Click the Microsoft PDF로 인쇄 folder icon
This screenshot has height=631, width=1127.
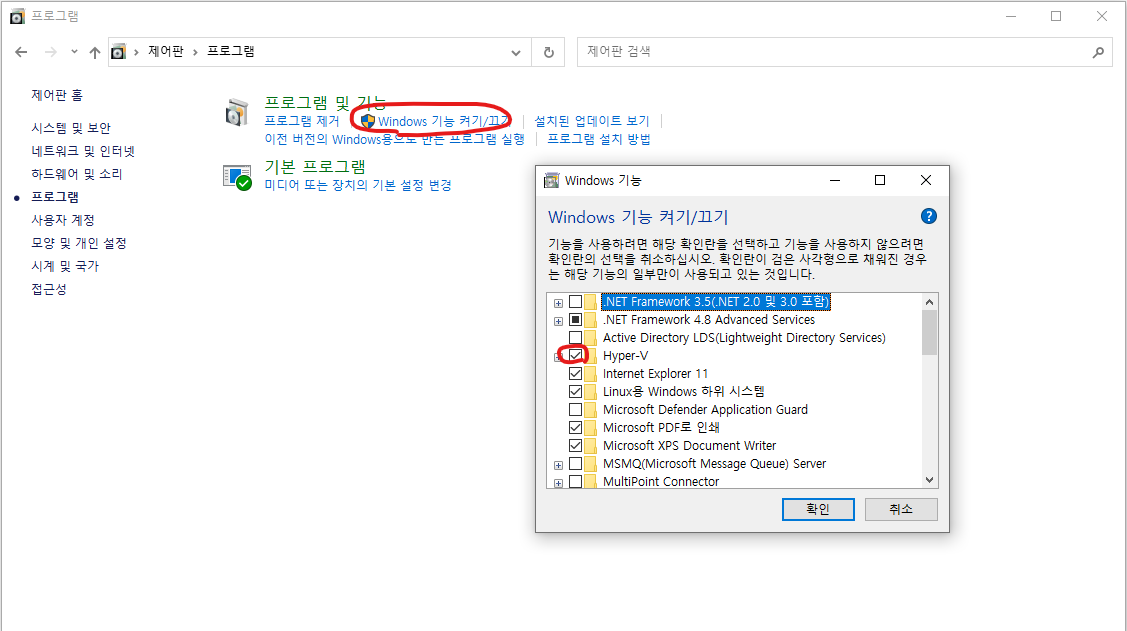tap(591, 428)
